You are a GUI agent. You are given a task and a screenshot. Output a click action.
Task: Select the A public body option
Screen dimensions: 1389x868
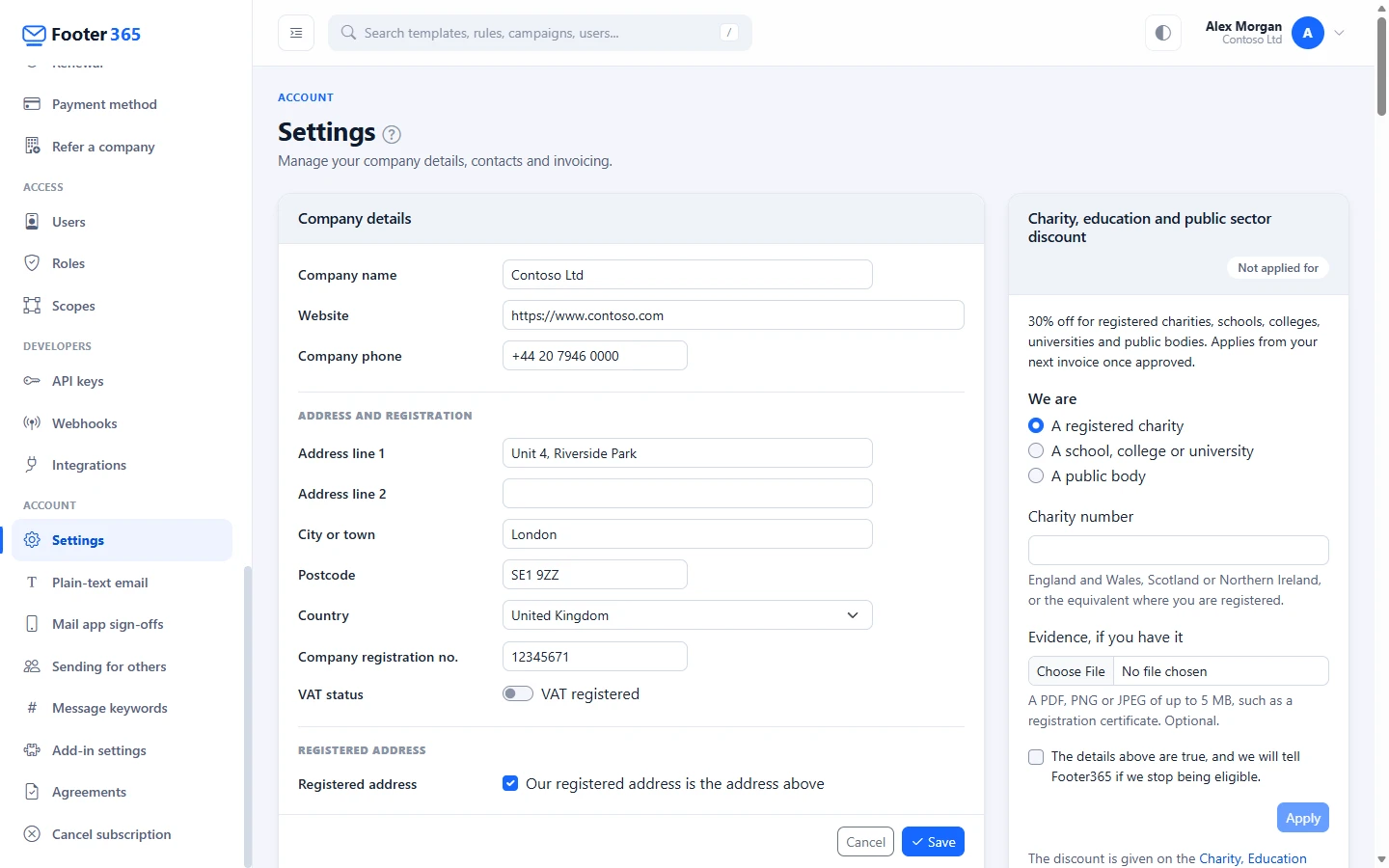pos(1036,475)
